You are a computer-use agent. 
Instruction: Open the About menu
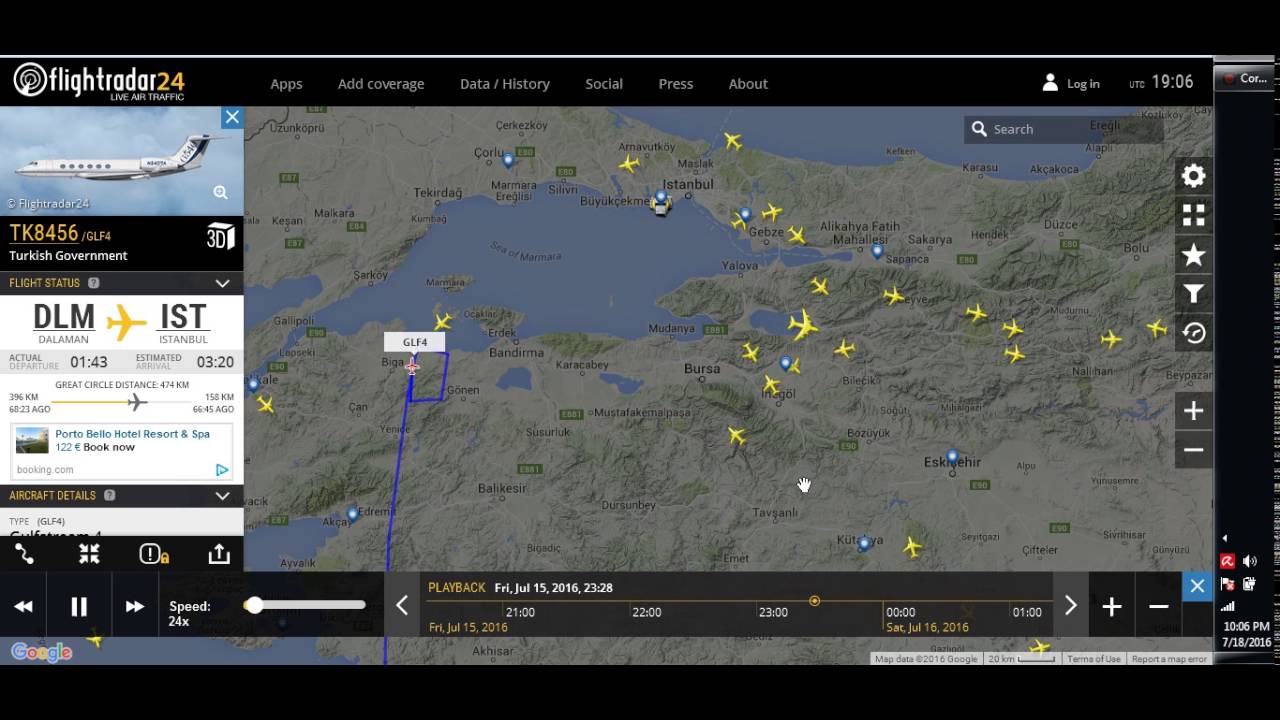(x=748, y=84)
